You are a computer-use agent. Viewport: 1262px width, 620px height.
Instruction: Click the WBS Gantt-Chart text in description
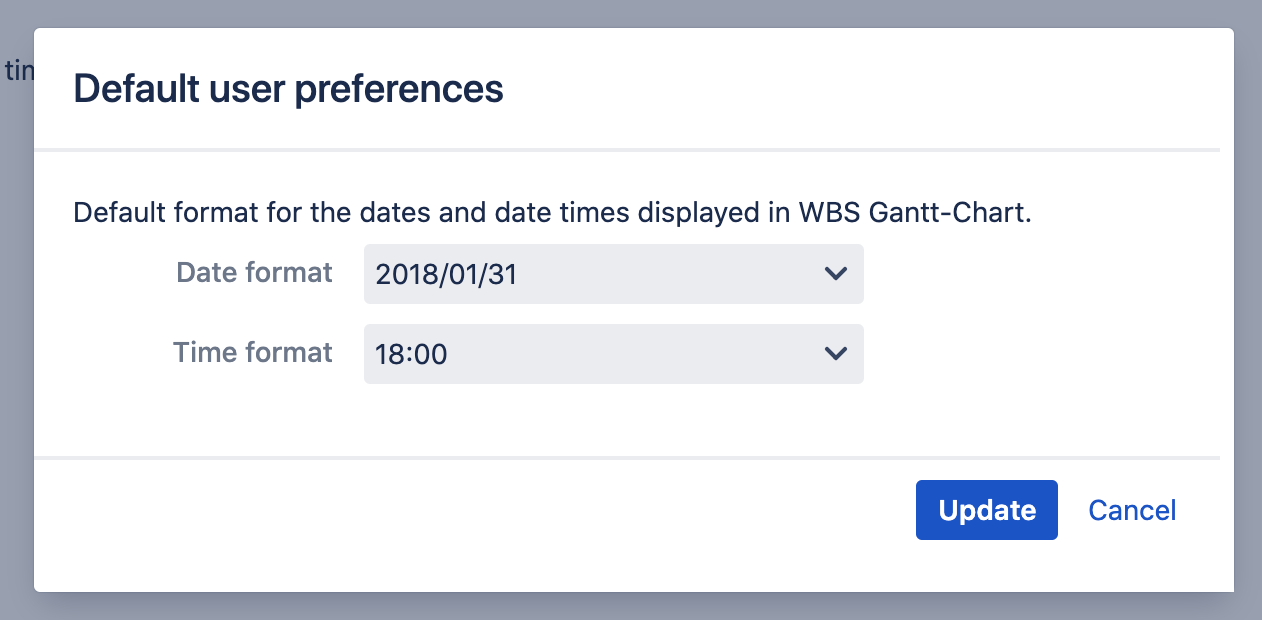tap(914, 213)
